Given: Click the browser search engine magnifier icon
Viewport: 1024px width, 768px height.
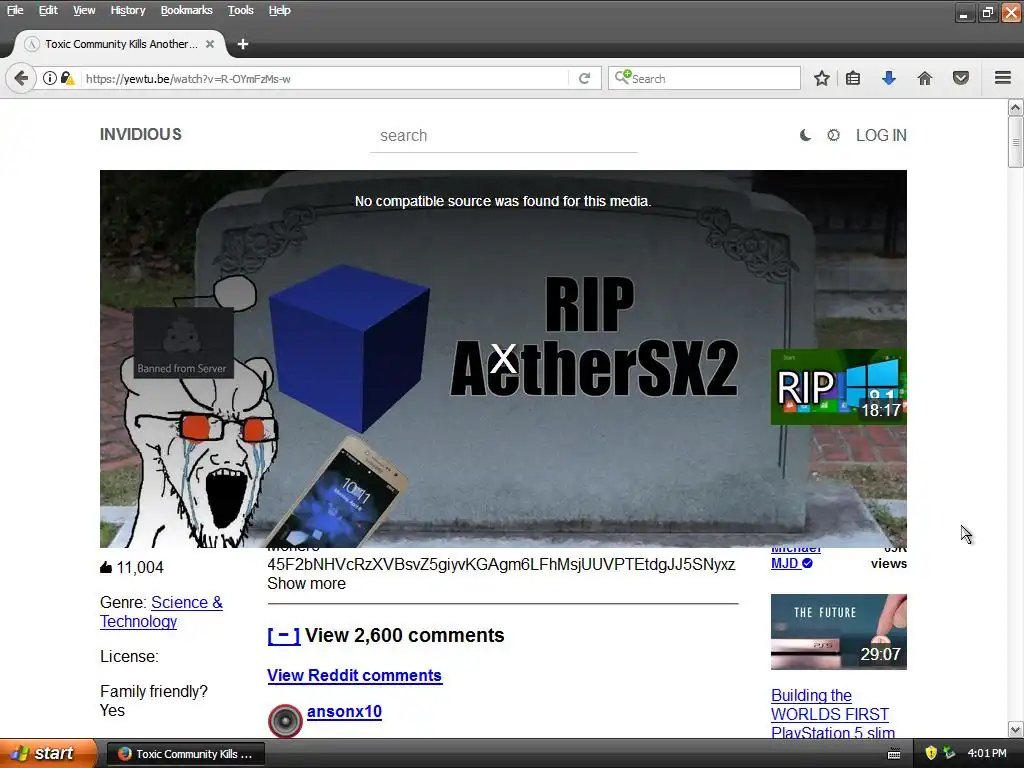Looking at the screenshot, I should tap(622, 78).
